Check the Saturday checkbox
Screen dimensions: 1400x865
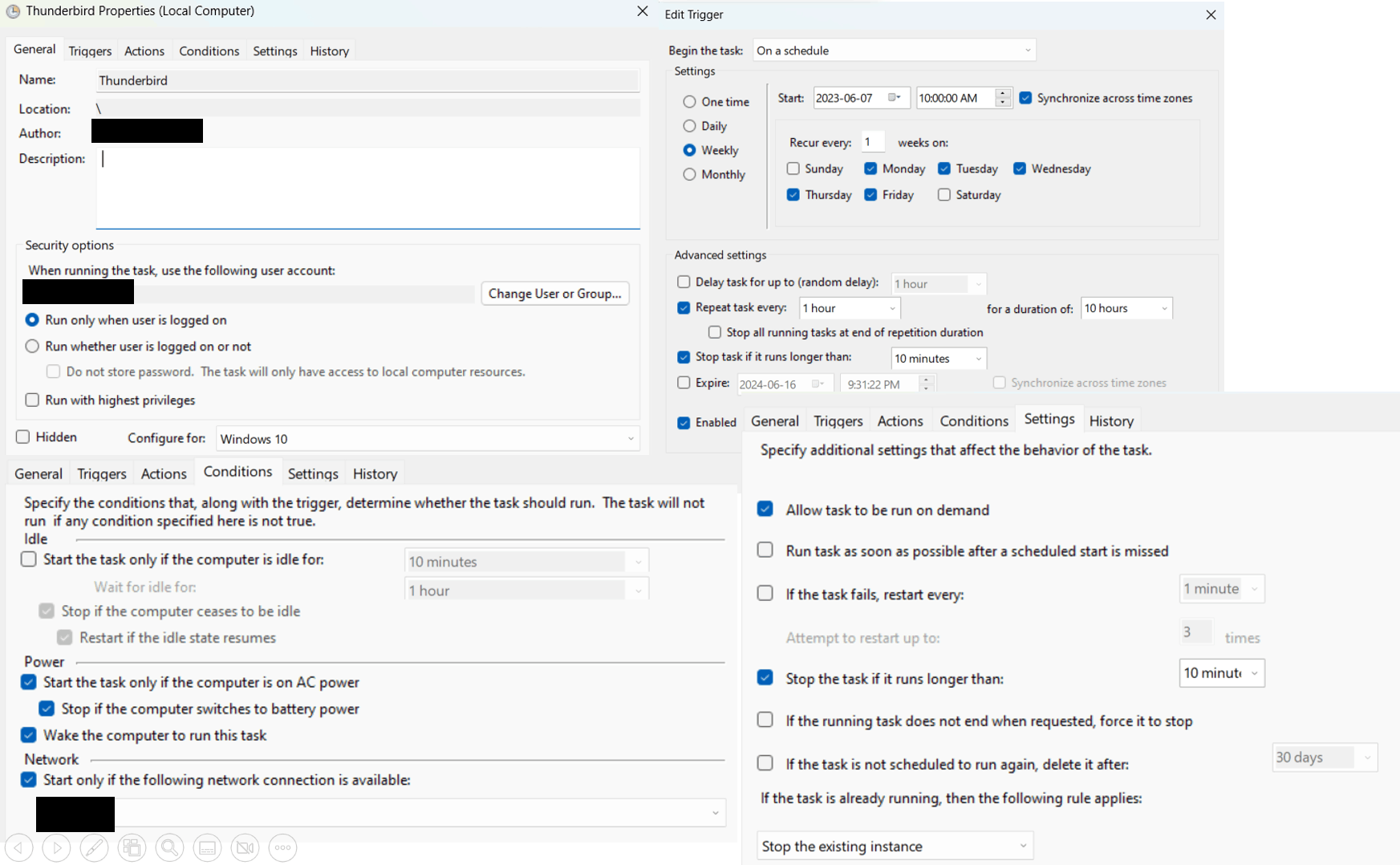click(x=944, y=195)
